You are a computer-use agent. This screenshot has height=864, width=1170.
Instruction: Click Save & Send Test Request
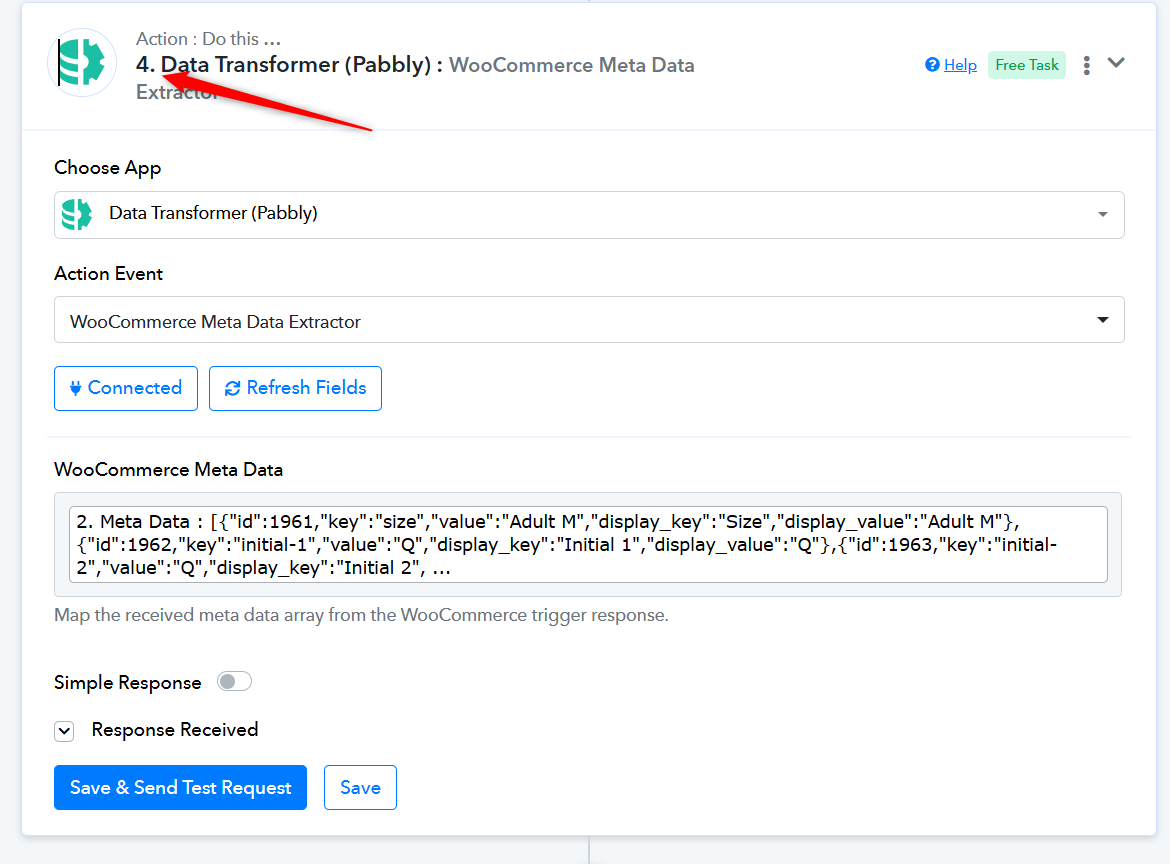click(x=181, y=787)
